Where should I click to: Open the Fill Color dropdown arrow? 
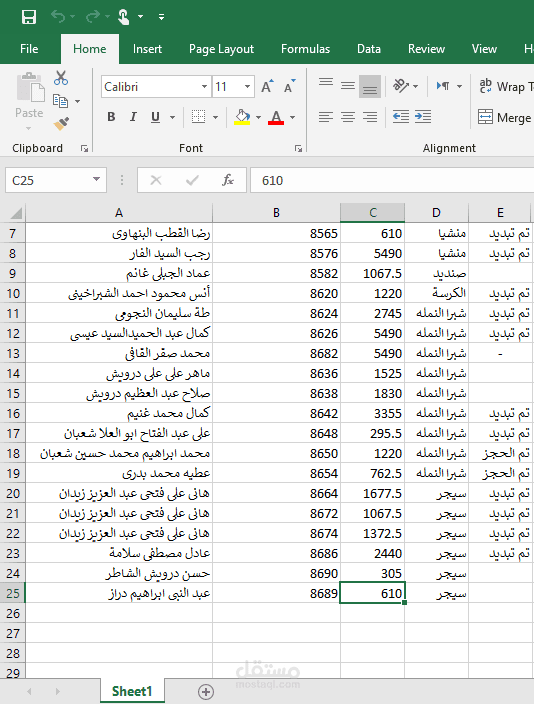pyautogui.click(x=258, y=118)
